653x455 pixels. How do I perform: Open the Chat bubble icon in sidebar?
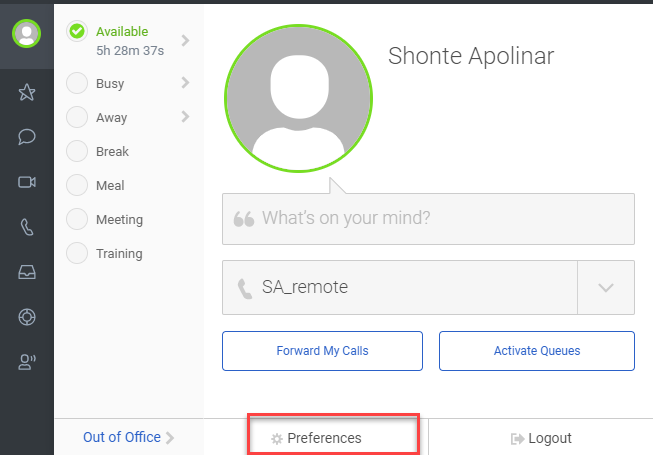(27, 137)
